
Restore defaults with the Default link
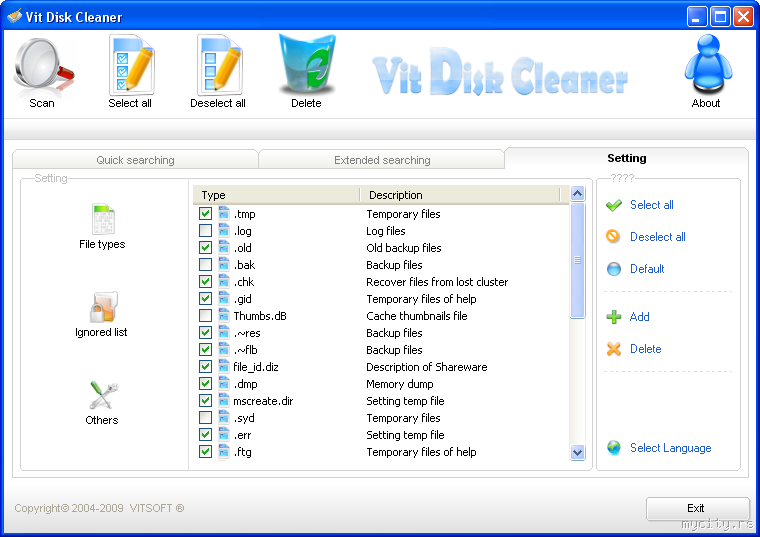(647, 269)
